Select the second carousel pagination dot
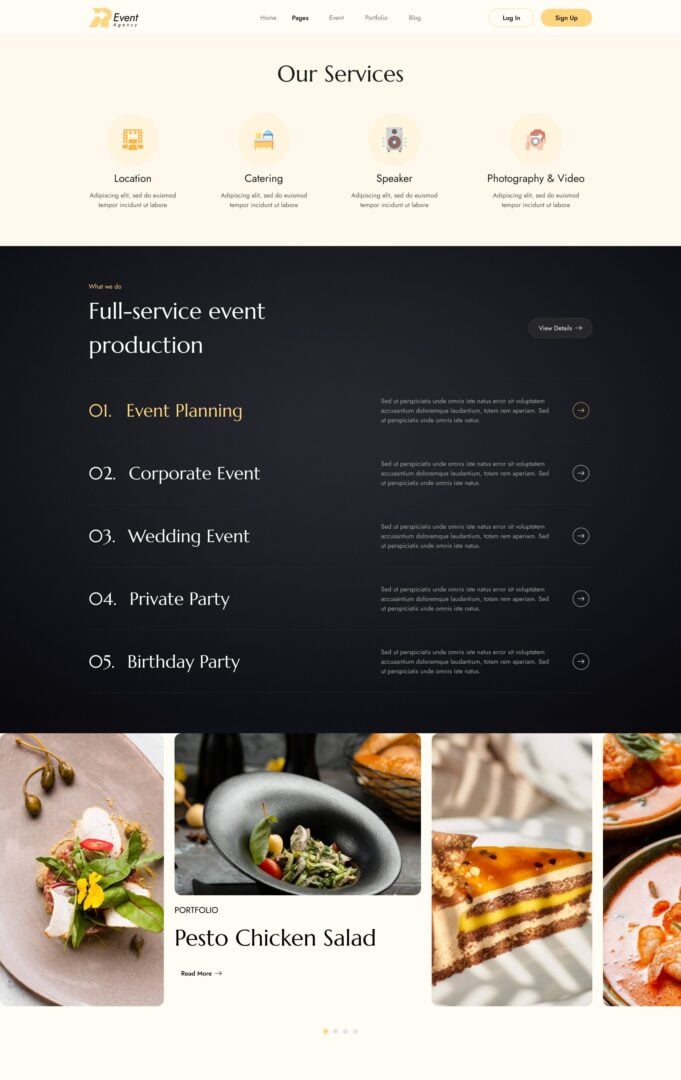 click(335, 1031)
